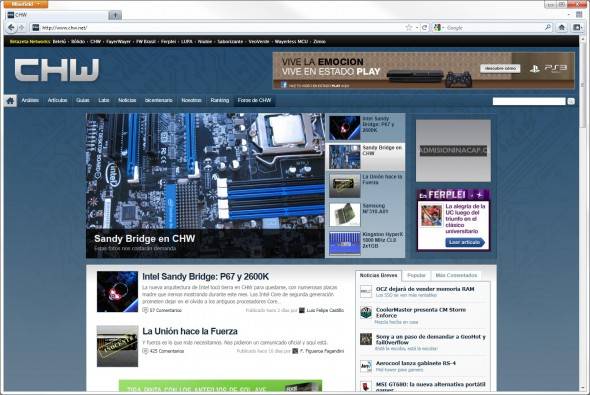Image resolution: width=590 pixels, height=395 pixels.
Task: Click Google search bar magnifier icon
Action: tap(548, 27)
